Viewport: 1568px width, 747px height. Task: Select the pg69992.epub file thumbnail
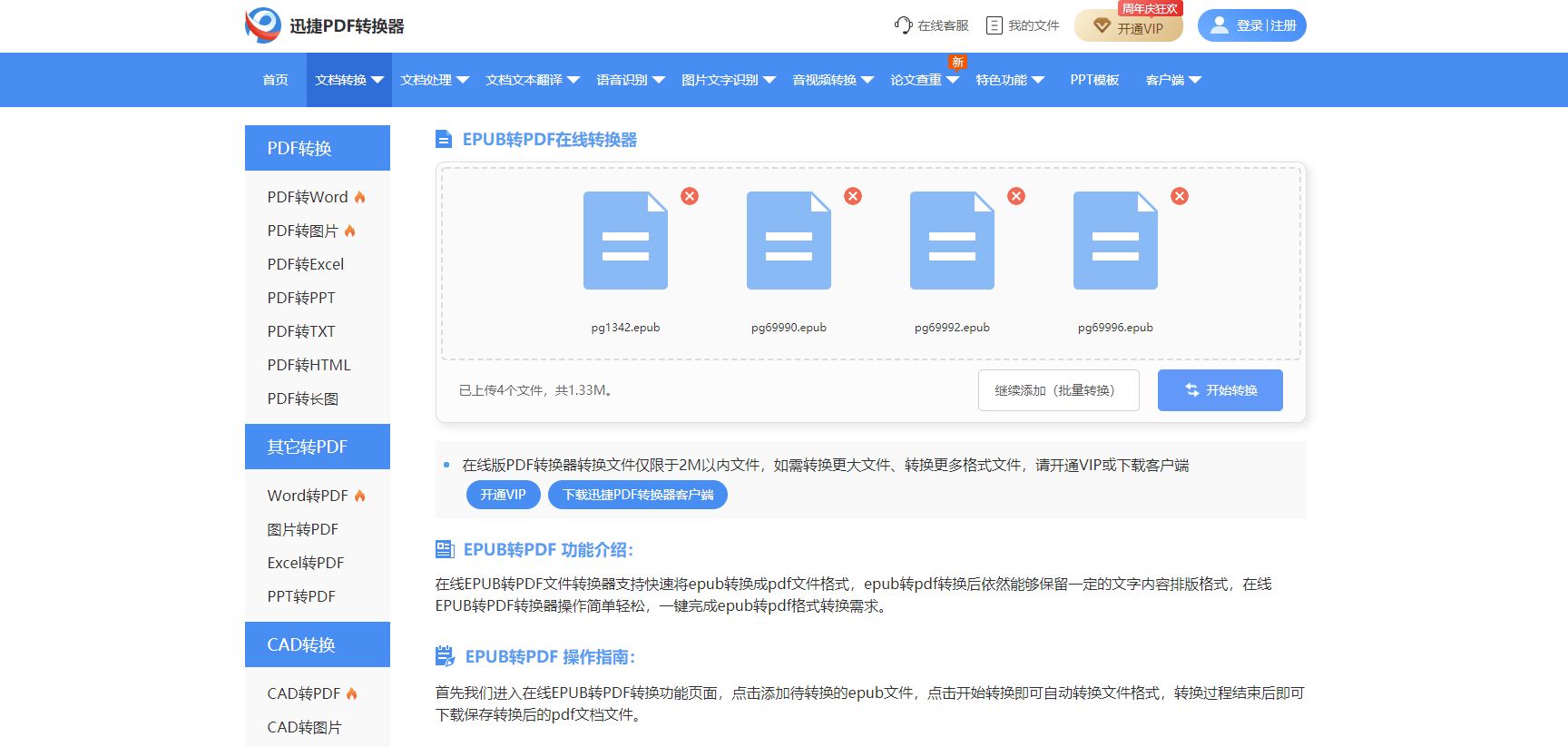[952, 241]
